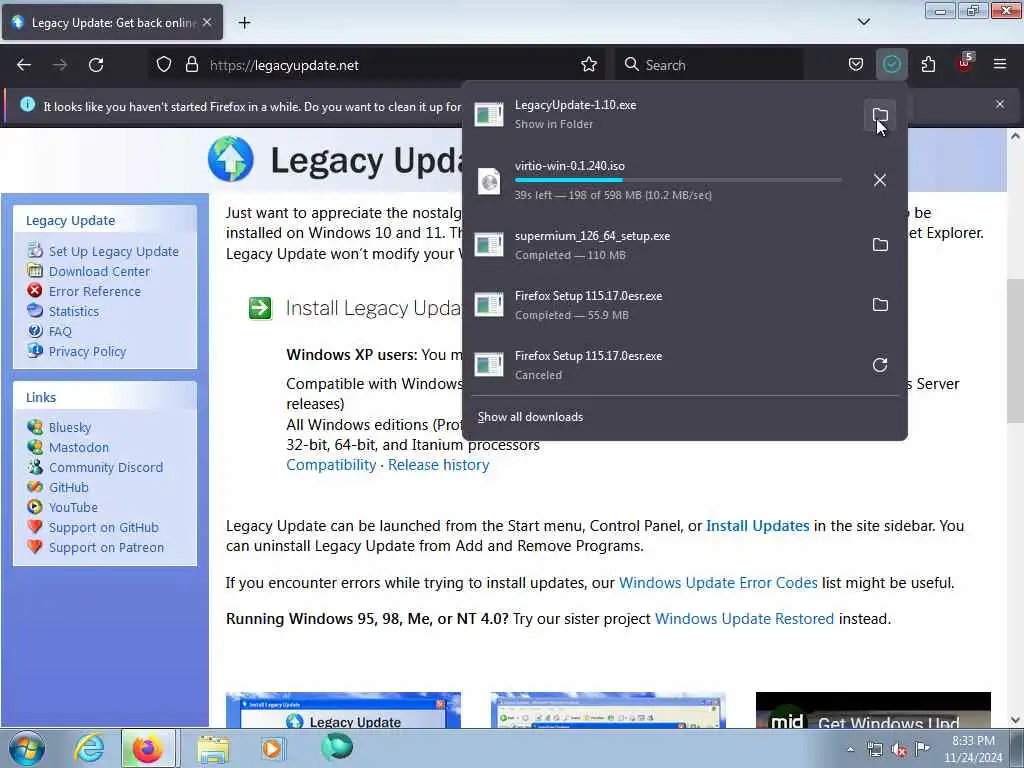
Task: Visit the Mastodon link
Action: click(x=79, y=447)
